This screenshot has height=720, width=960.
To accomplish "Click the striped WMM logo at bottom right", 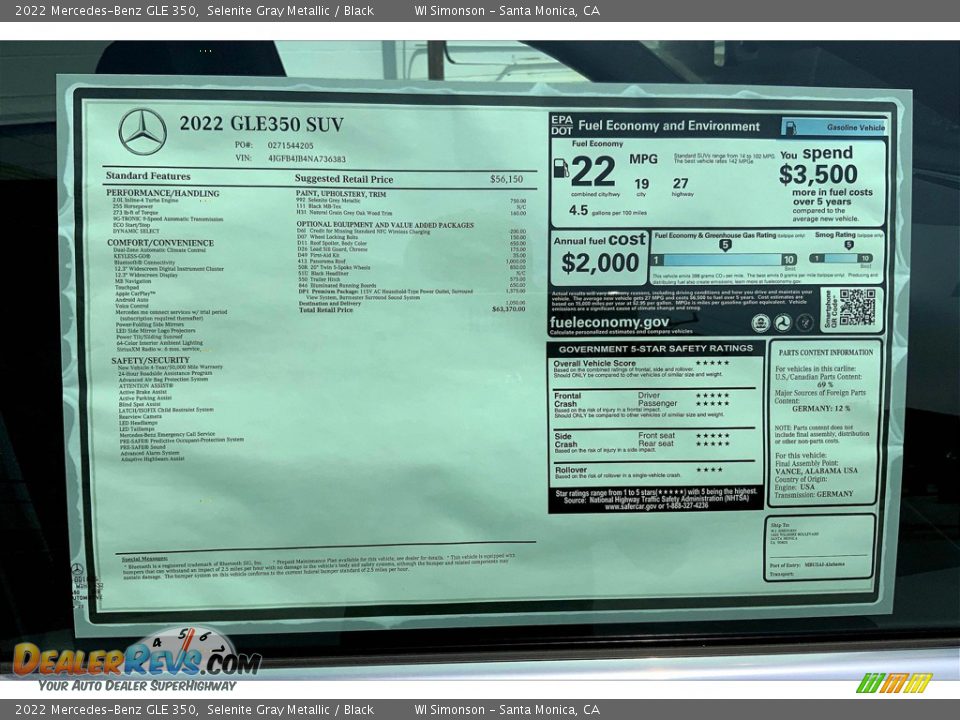I will pos(894,683).
